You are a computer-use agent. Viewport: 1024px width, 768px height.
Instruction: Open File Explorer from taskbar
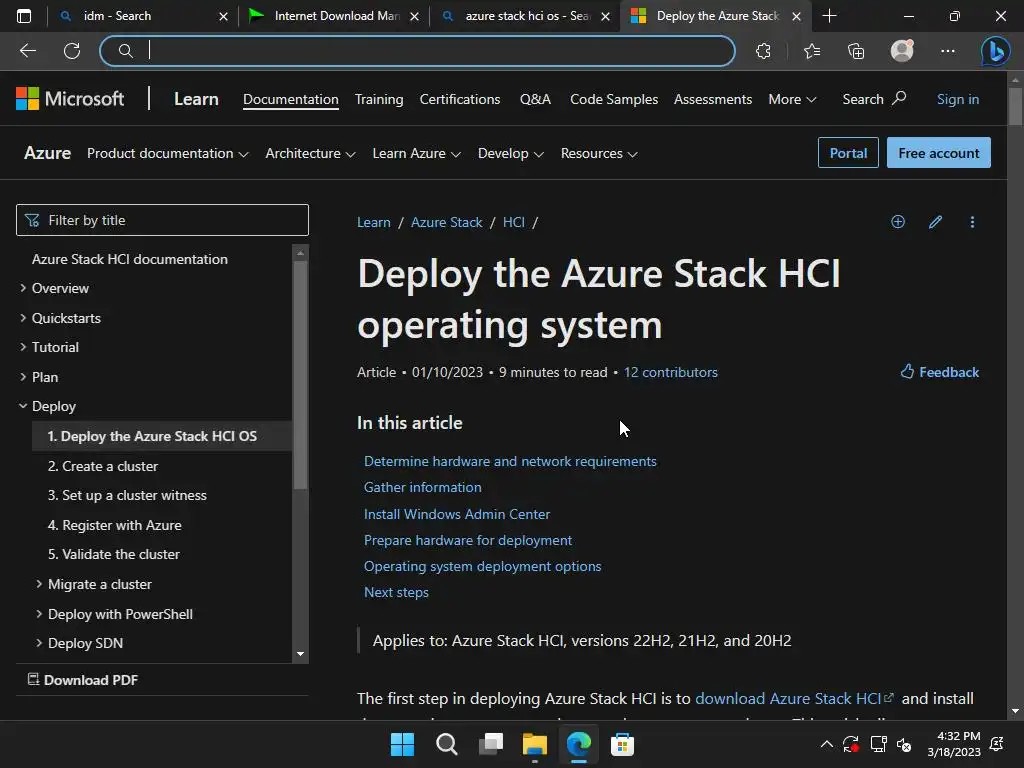pos(534,744)
